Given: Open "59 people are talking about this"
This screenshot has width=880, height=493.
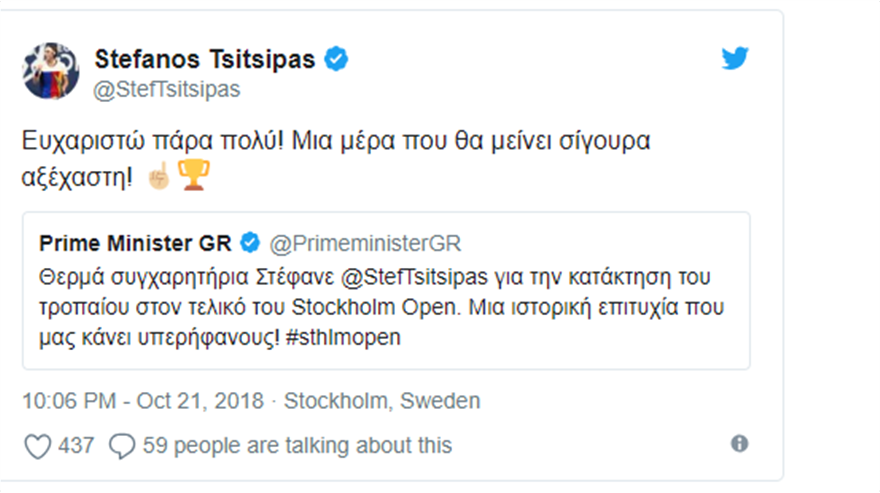Looking at the screenshot, I should 297,446.
